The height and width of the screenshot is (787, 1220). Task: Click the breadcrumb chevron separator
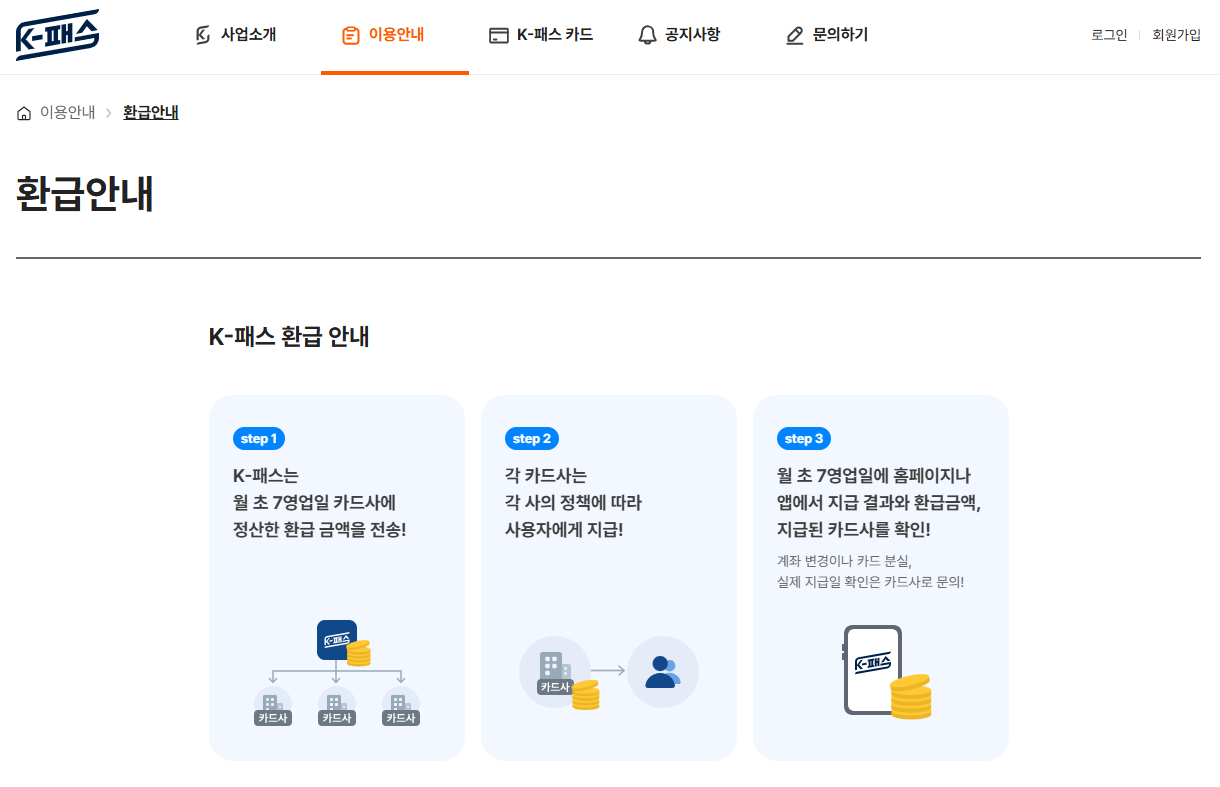tap(109, 113)
